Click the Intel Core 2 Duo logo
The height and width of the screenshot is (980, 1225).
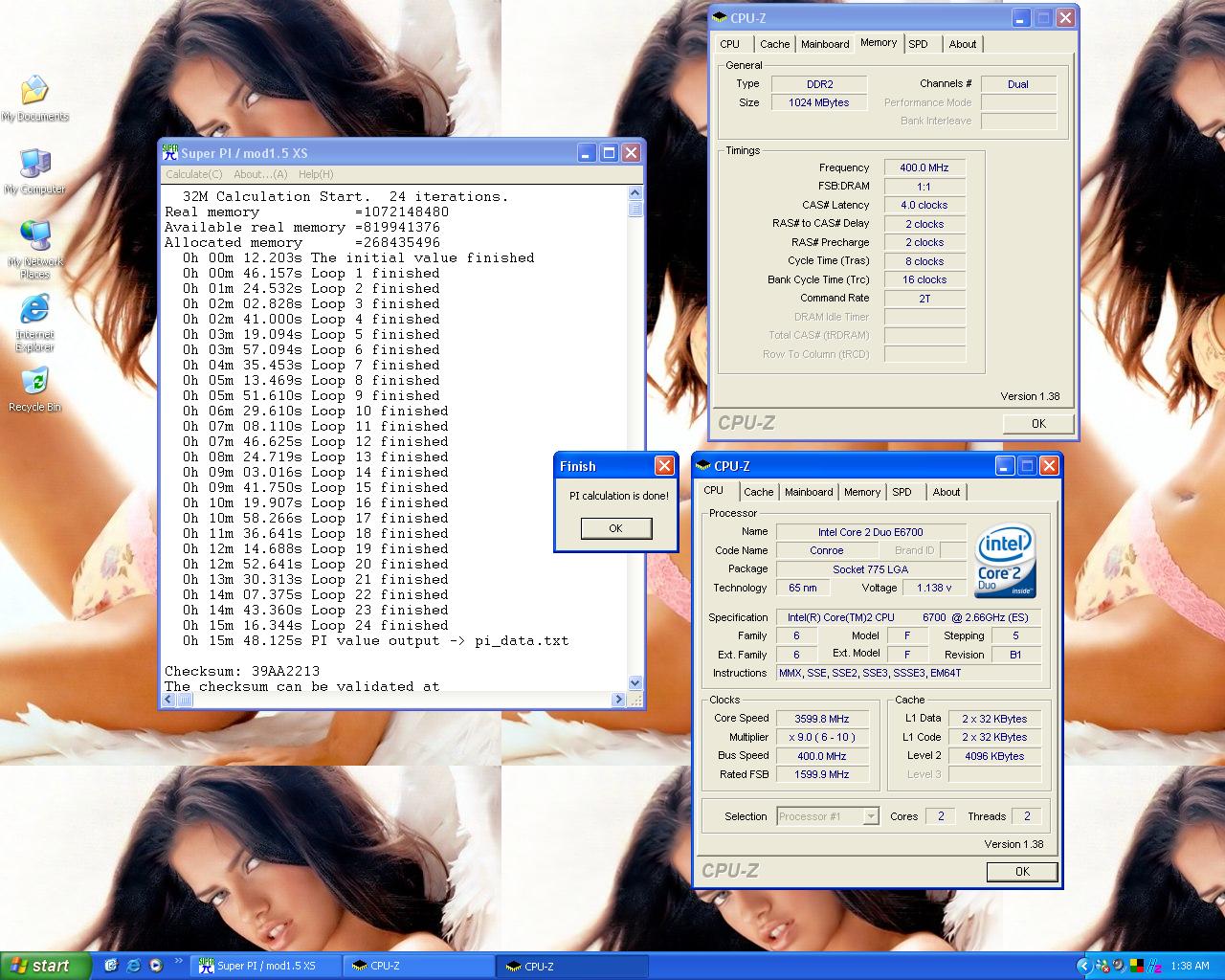[1005, 561]
